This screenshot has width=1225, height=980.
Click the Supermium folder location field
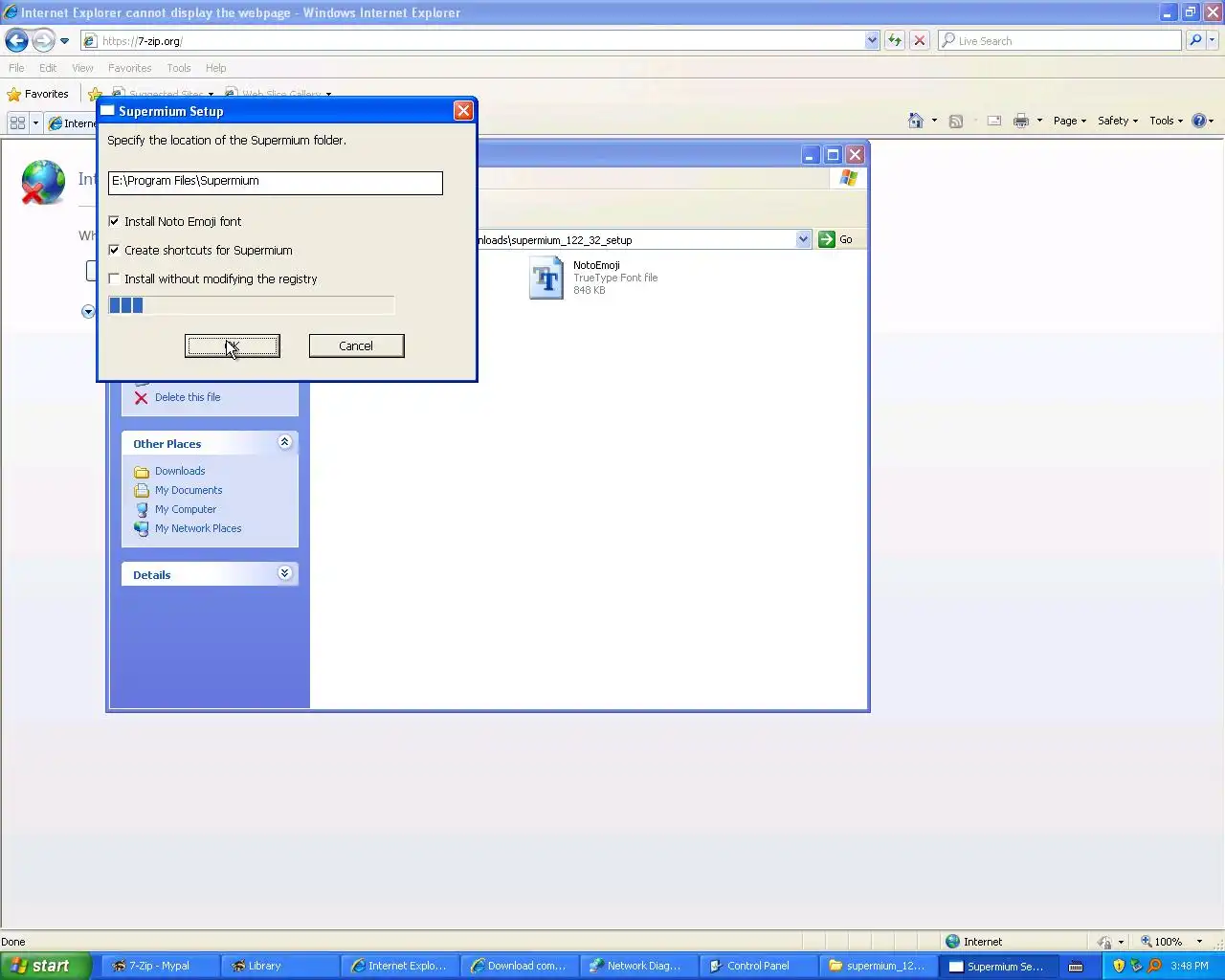click(x=276, y=183)
